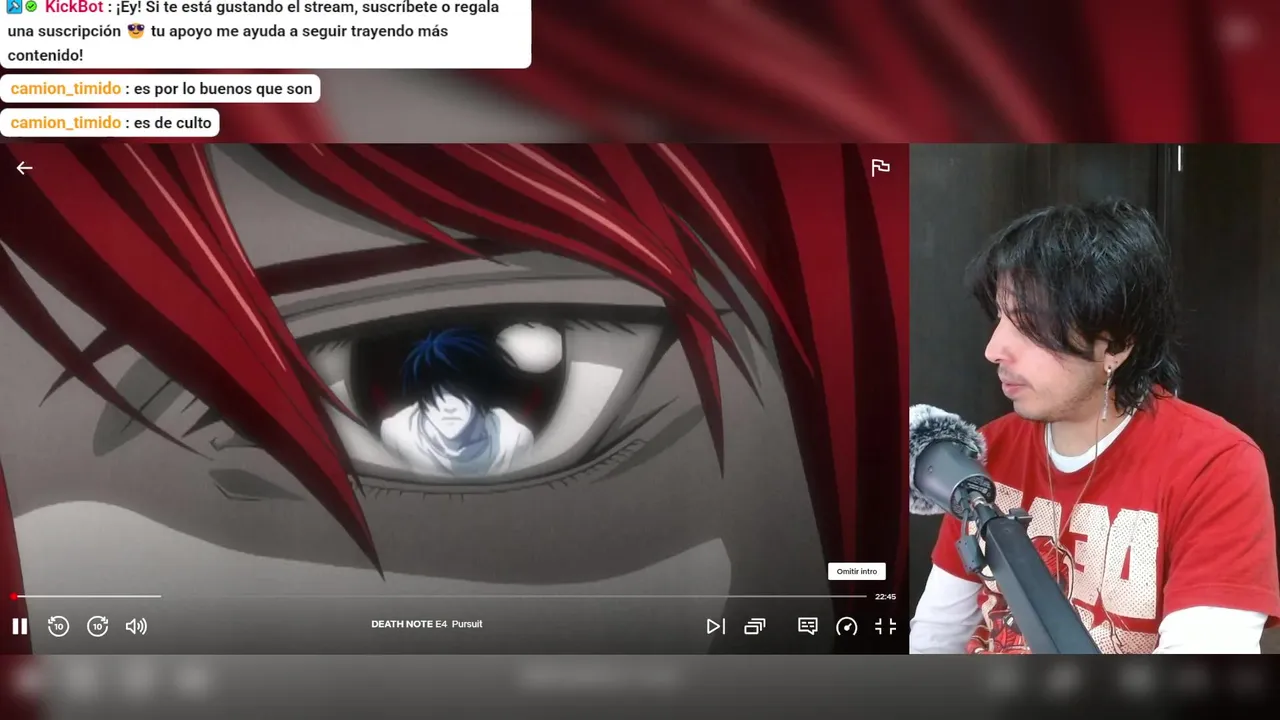The height and width of the screenshot is (720, 1280).
Task: Click the DEATH NOTE E4 Pursuit title
Action: 427,624
